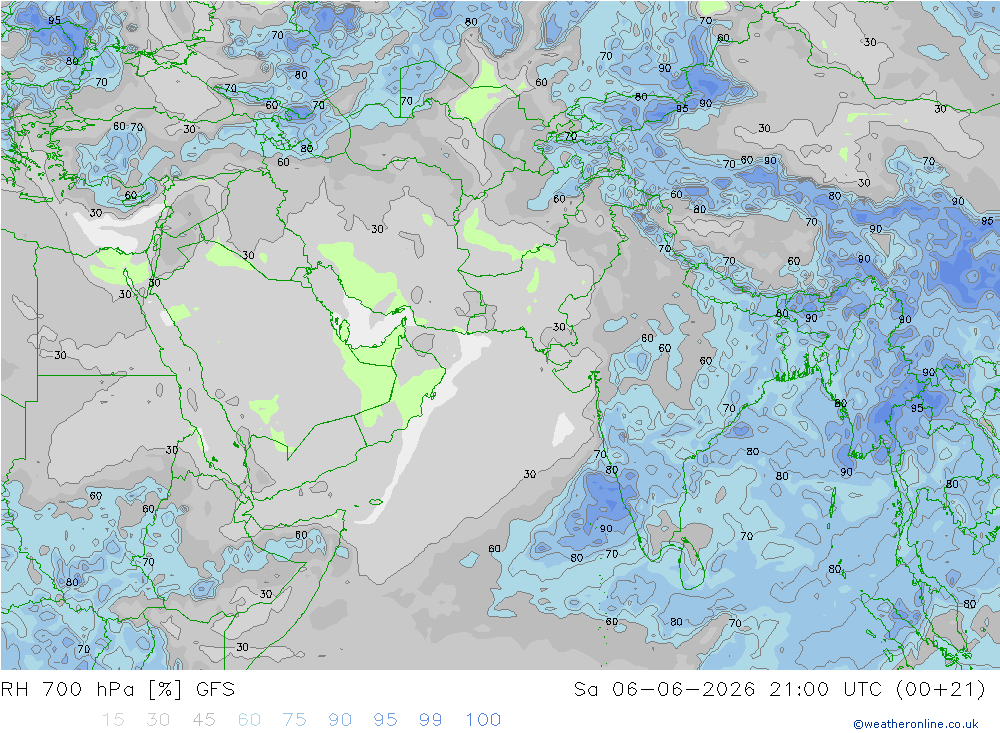Image resolution: width=1000 pixels, height=733 pixels.
Task: Click legend value 100
Action: pyautogui.click(x=483, y=720)
